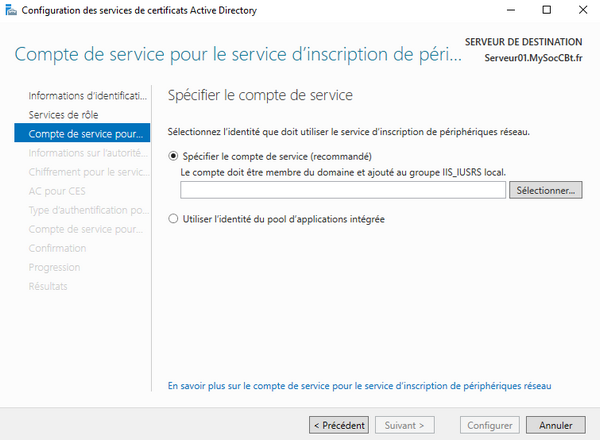This screenshot has height=440, width=600.
Task: Open the Informations sur l'autorité step
Action: tap(88, 153)
